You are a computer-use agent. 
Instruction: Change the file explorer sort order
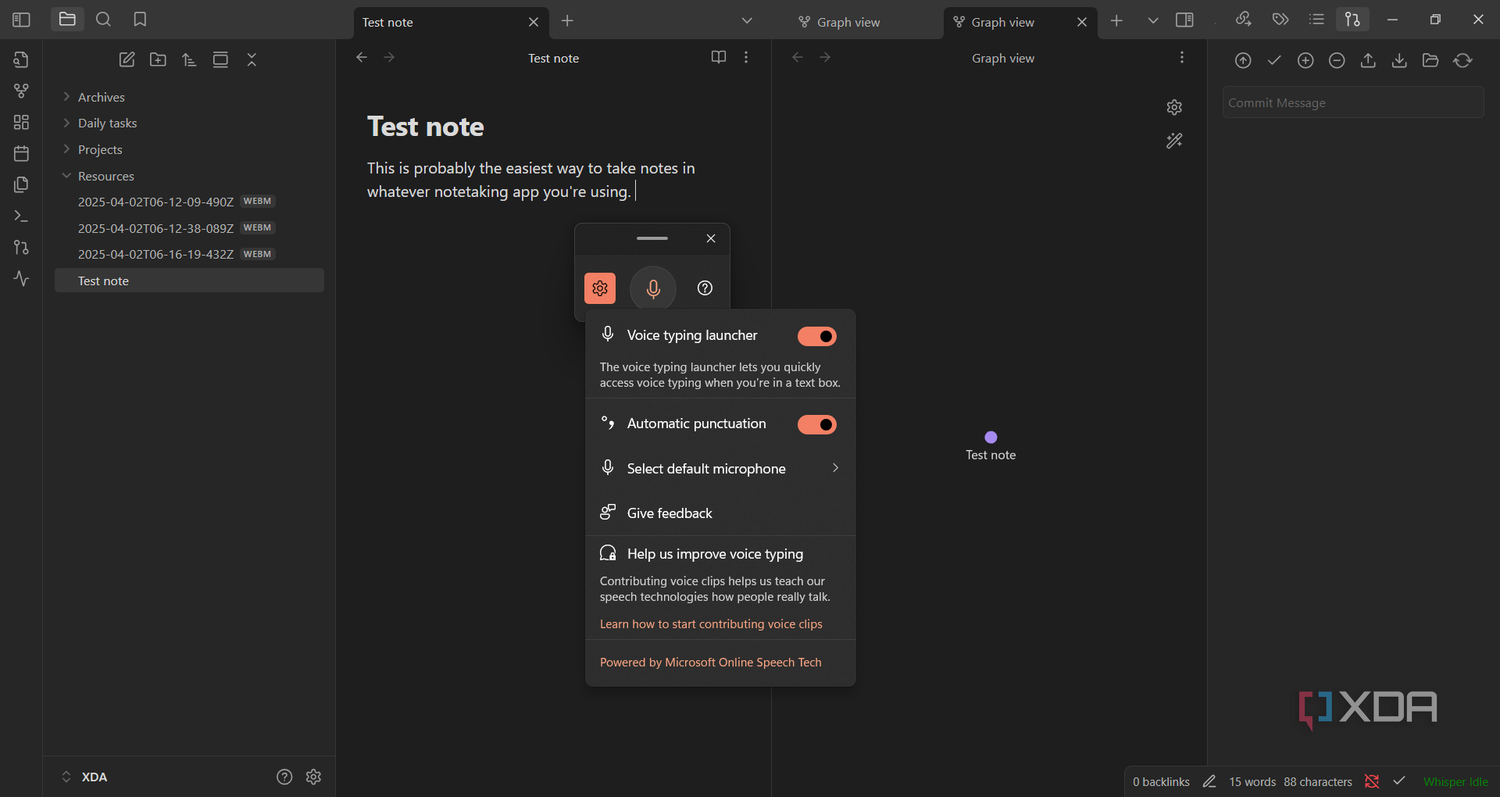pos(189,59)
